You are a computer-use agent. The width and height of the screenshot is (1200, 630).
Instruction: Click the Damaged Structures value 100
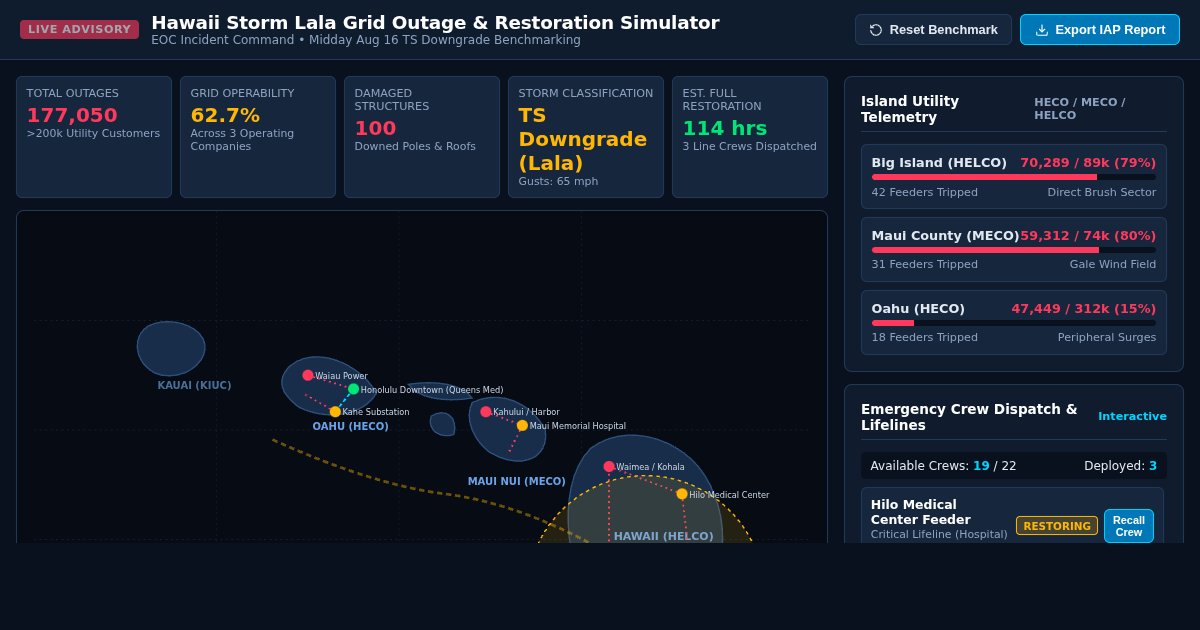pos(375,128)
